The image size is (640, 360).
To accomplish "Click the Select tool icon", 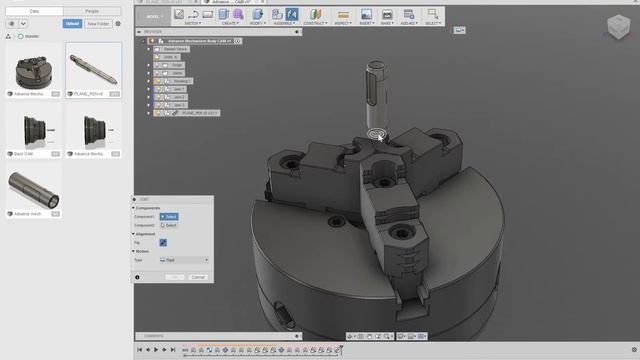I will [x=433, y=14].
